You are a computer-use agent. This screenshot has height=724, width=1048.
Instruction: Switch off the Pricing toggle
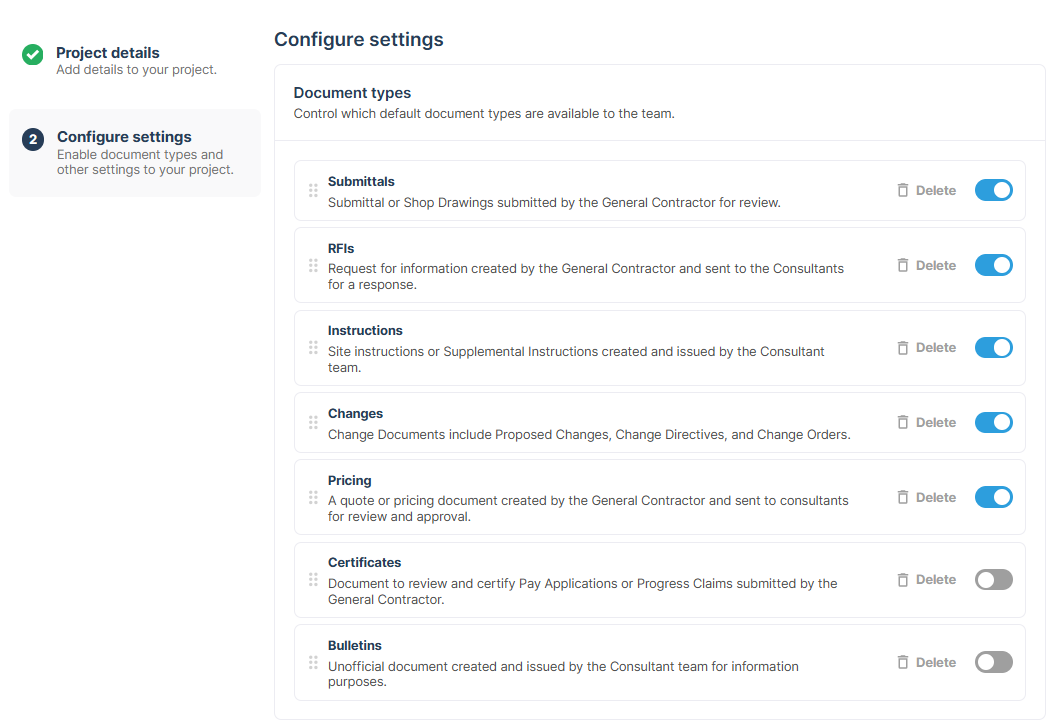[x=993, y=497]
